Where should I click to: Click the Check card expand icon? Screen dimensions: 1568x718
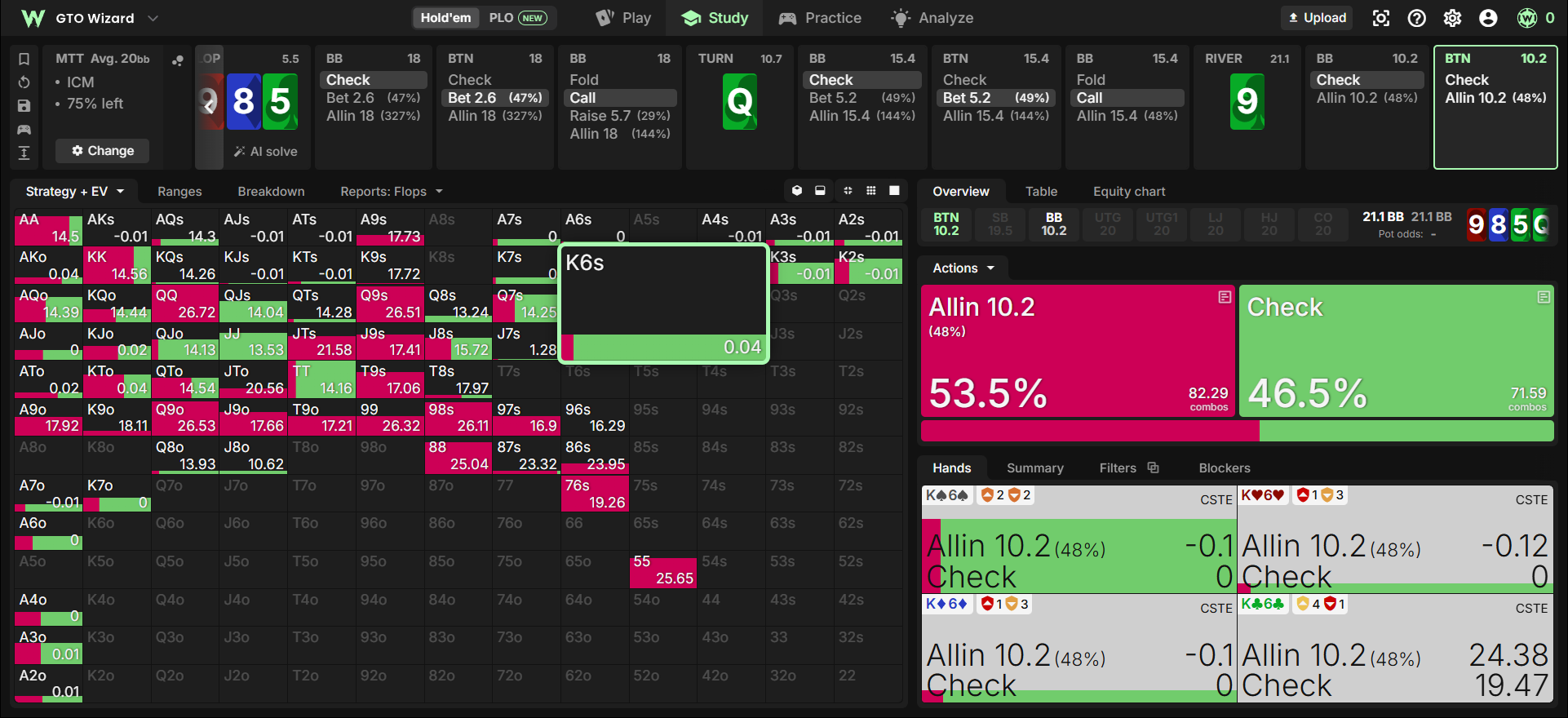(1544, 298)
